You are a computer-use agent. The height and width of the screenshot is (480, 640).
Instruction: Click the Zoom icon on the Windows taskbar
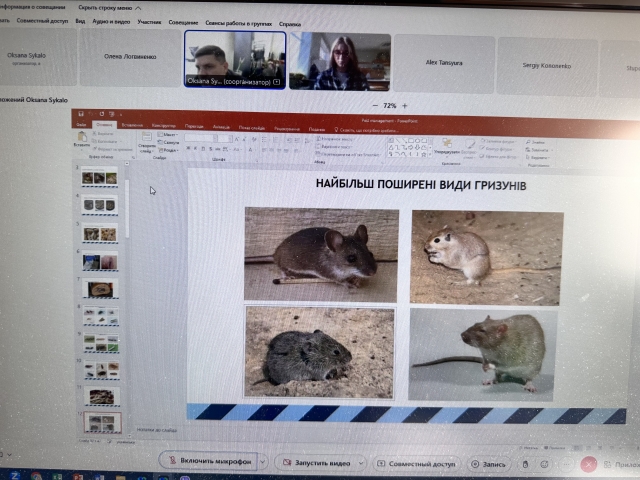14,476
